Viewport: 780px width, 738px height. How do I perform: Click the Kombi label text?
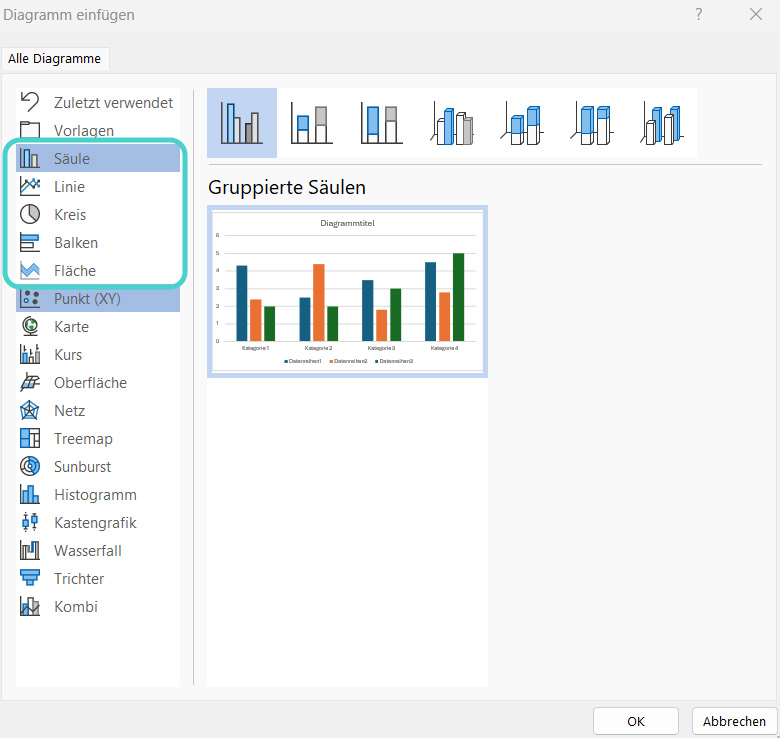pyautogui.click(x=76, y=607)
